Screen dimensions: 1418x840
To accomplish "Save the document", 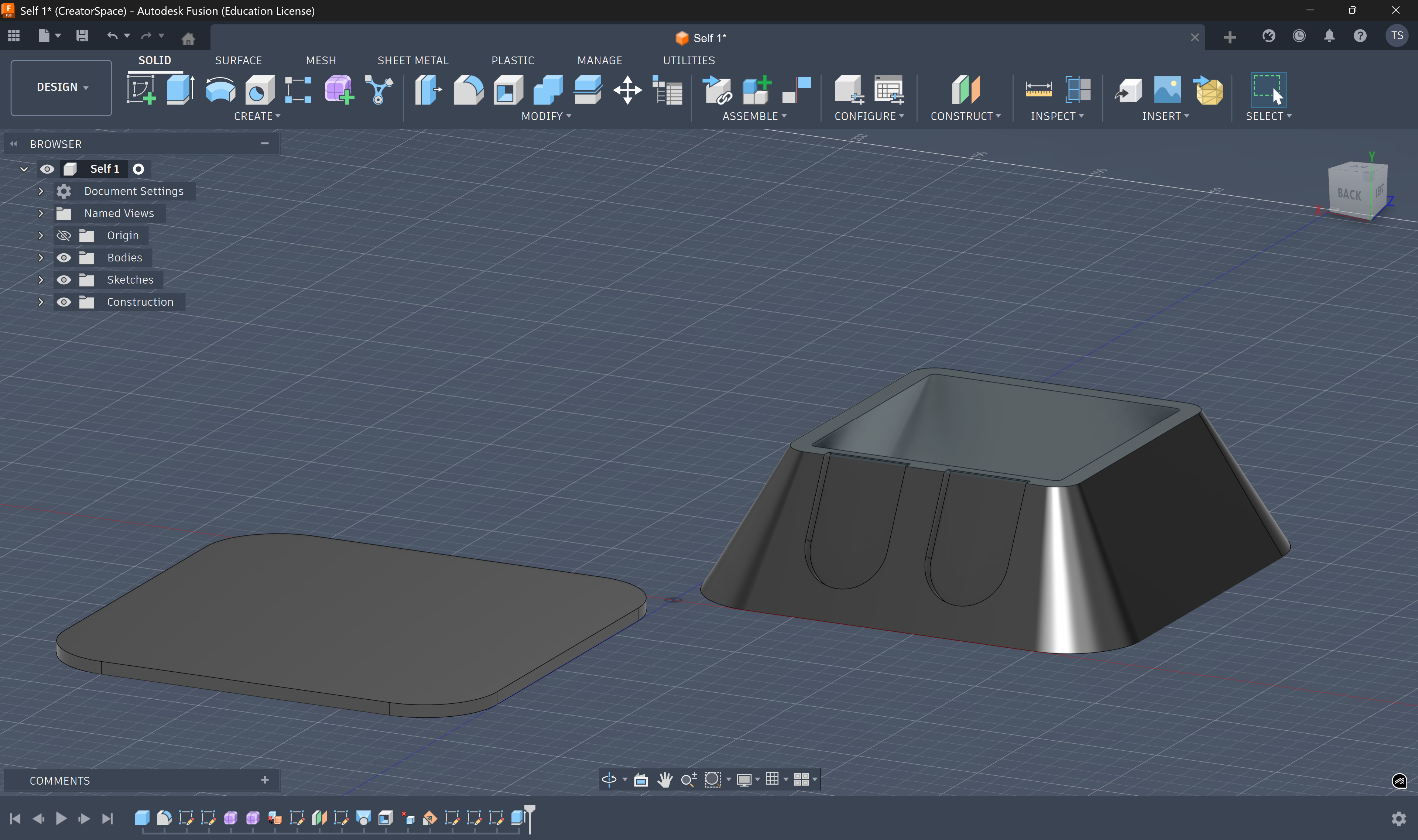I will pos(82,36).
